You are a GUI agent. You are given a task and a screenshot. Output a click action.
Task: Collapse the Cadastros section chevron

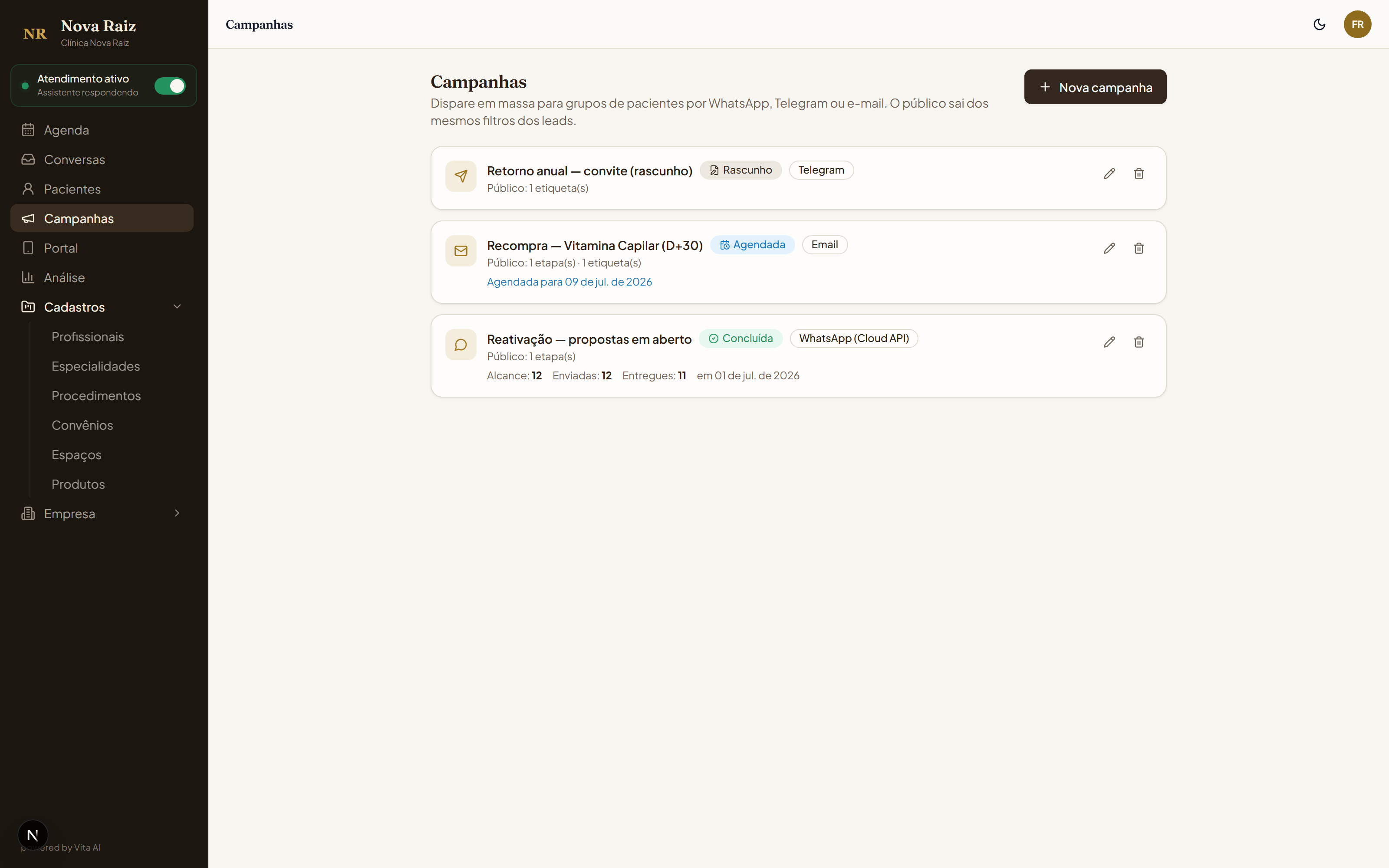coord(177,306)
